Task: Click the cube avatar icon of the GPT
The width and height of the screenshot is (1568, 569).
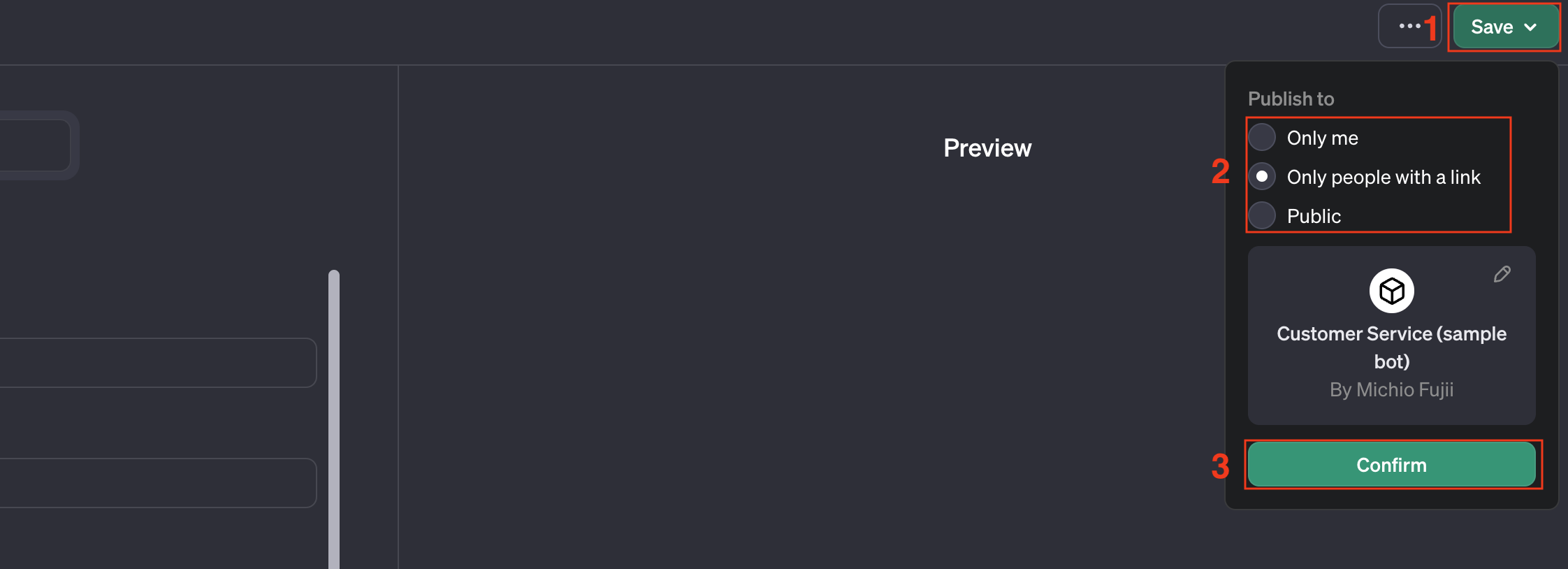Action: tap(1391, 291)
